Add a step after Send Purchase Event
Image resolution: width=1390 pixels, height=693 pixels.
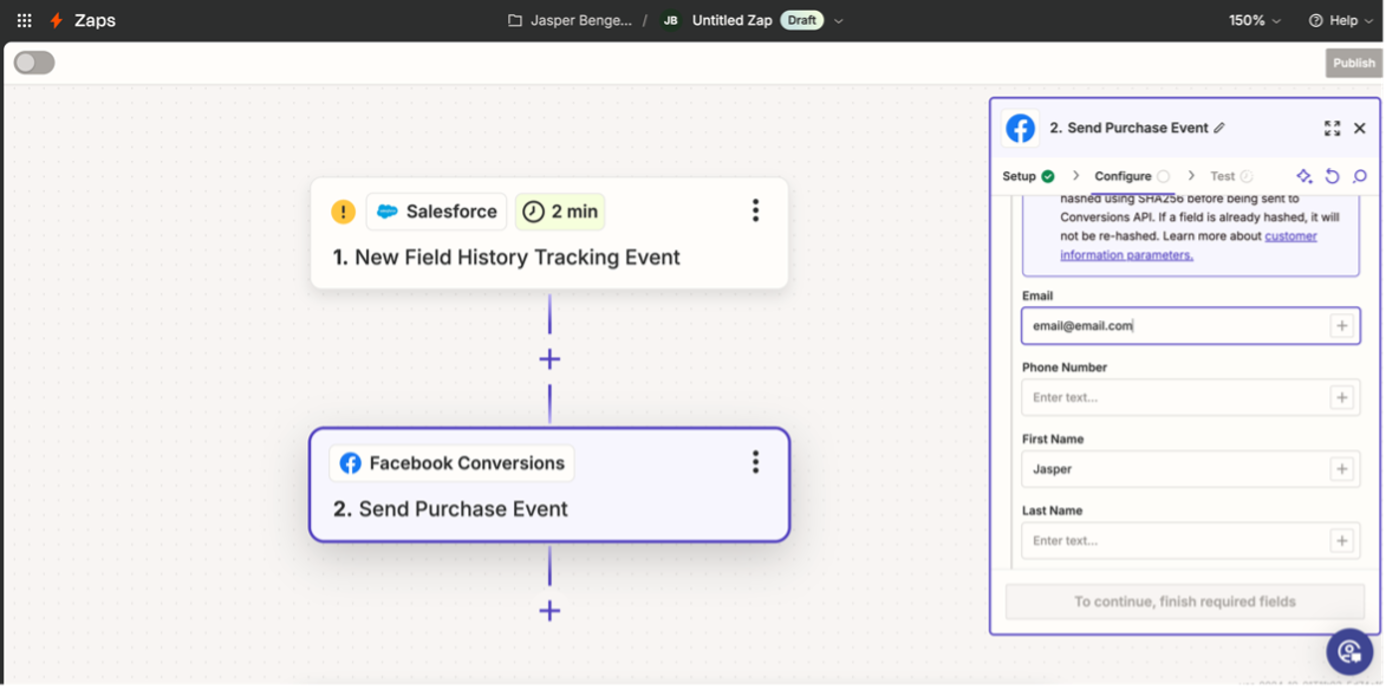pyautogui.click(x=549, y=610)
